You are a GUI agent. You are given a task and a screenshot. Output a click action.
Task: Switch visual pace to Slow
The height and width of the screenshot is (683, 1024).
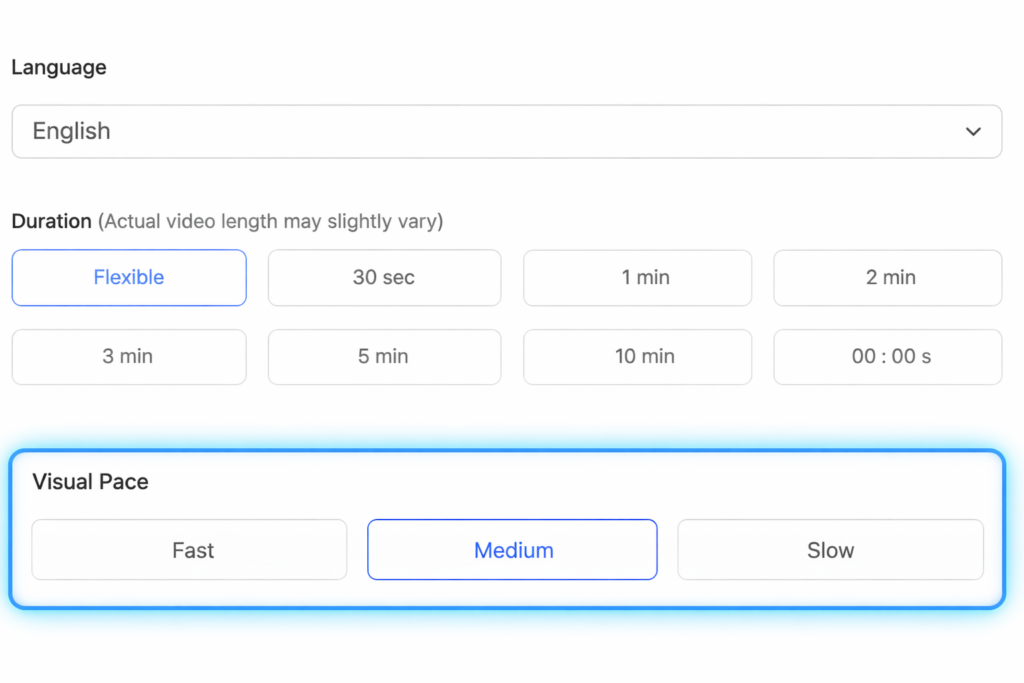point(830,549)
